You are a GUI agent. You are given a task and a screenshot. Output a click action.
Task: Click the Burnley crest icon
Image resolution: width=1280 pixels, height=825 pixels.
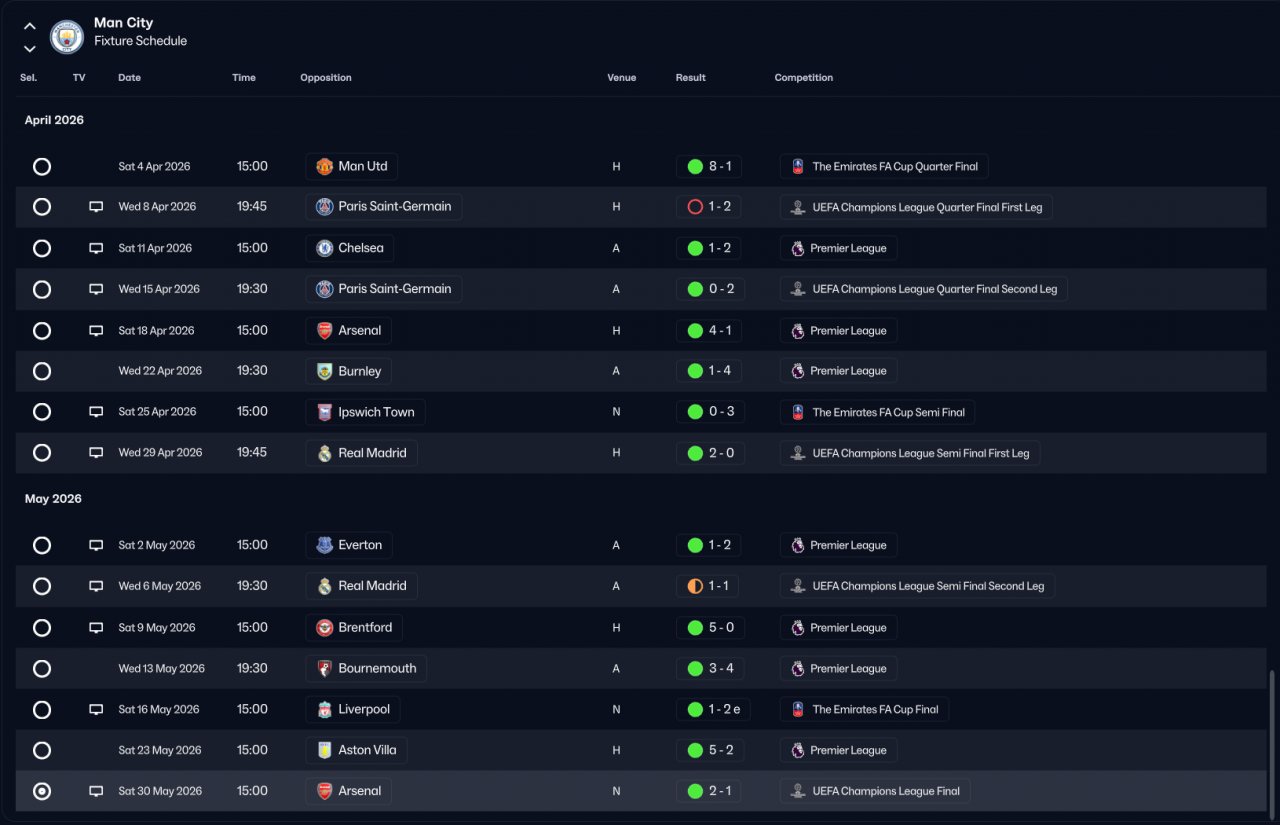point(324,371)
